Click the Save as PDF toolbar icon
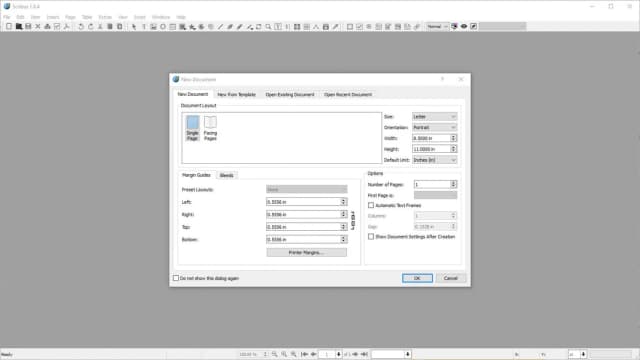 [x=67, y=27]
